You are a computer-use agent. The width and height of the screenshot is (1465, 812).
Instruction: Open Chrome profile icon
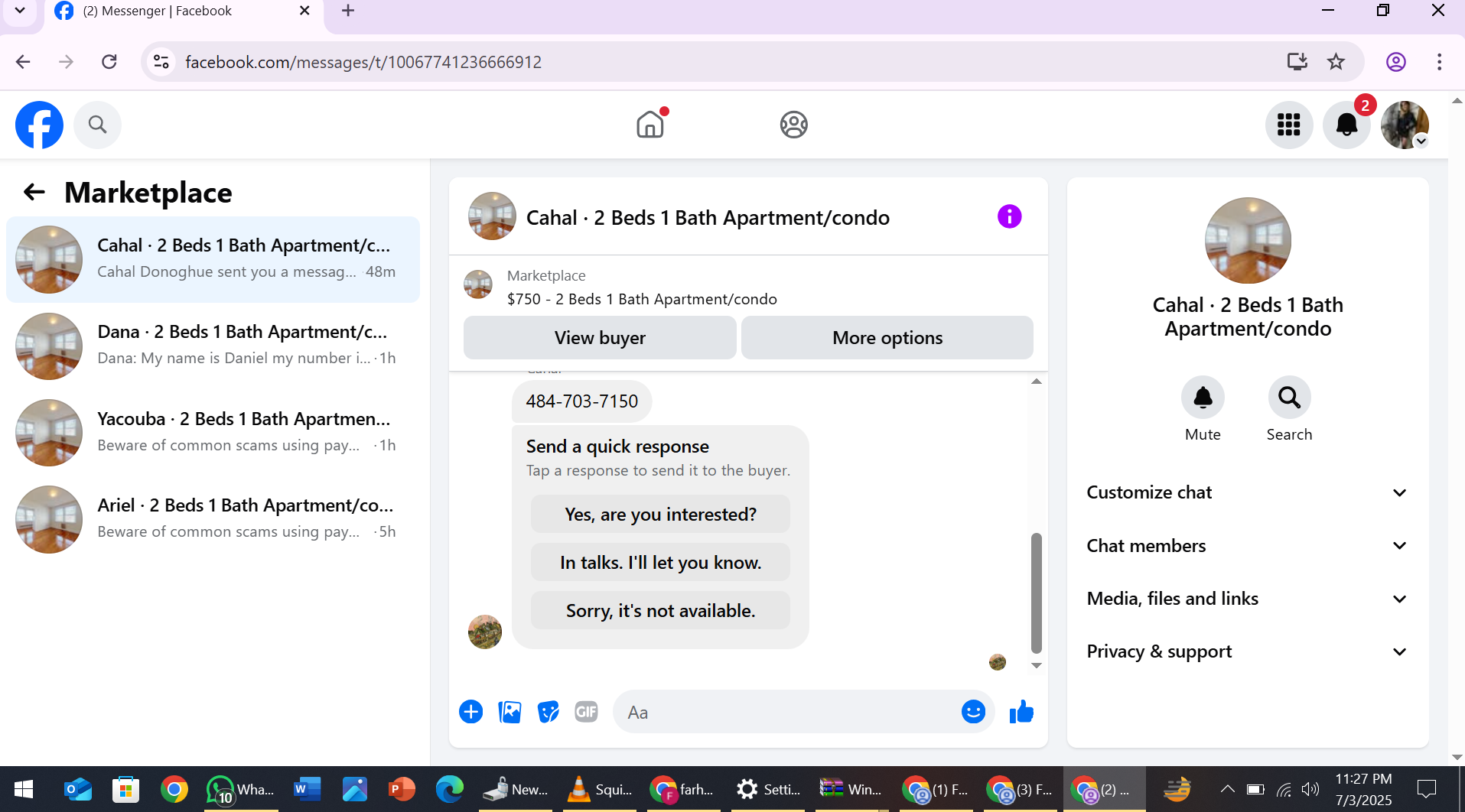tap(1396, 62)
